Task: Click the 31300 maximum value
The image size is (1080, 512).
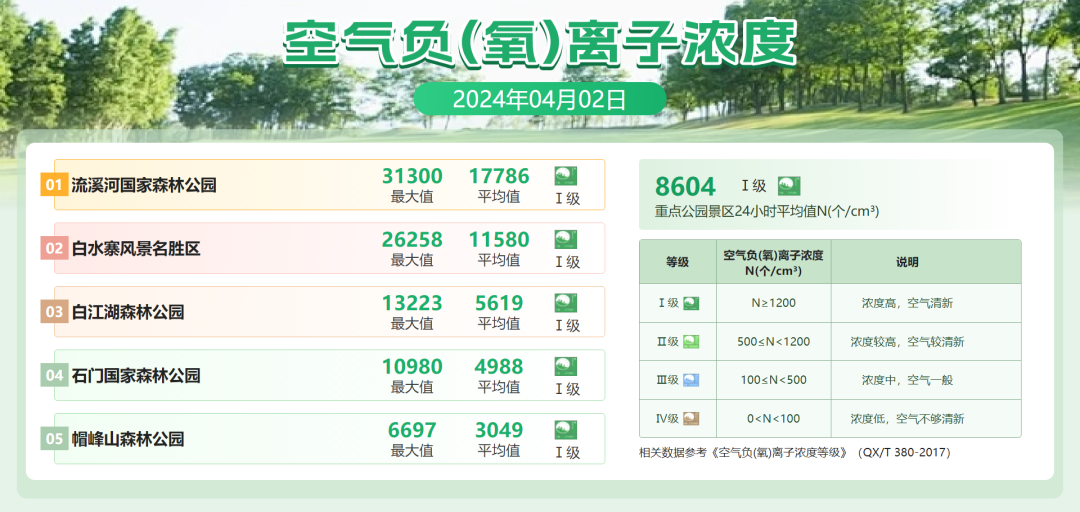Action: [412, 176]
